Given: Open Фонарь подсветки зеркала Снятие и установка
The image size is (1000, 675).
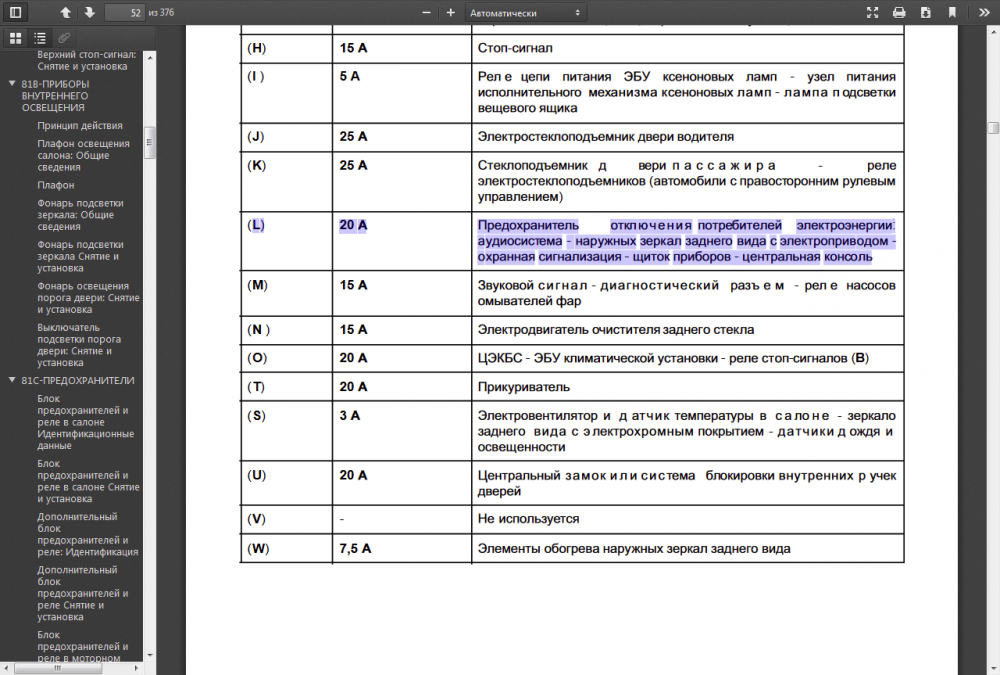Looking at the screenshot, I should [x=80, y=256].
